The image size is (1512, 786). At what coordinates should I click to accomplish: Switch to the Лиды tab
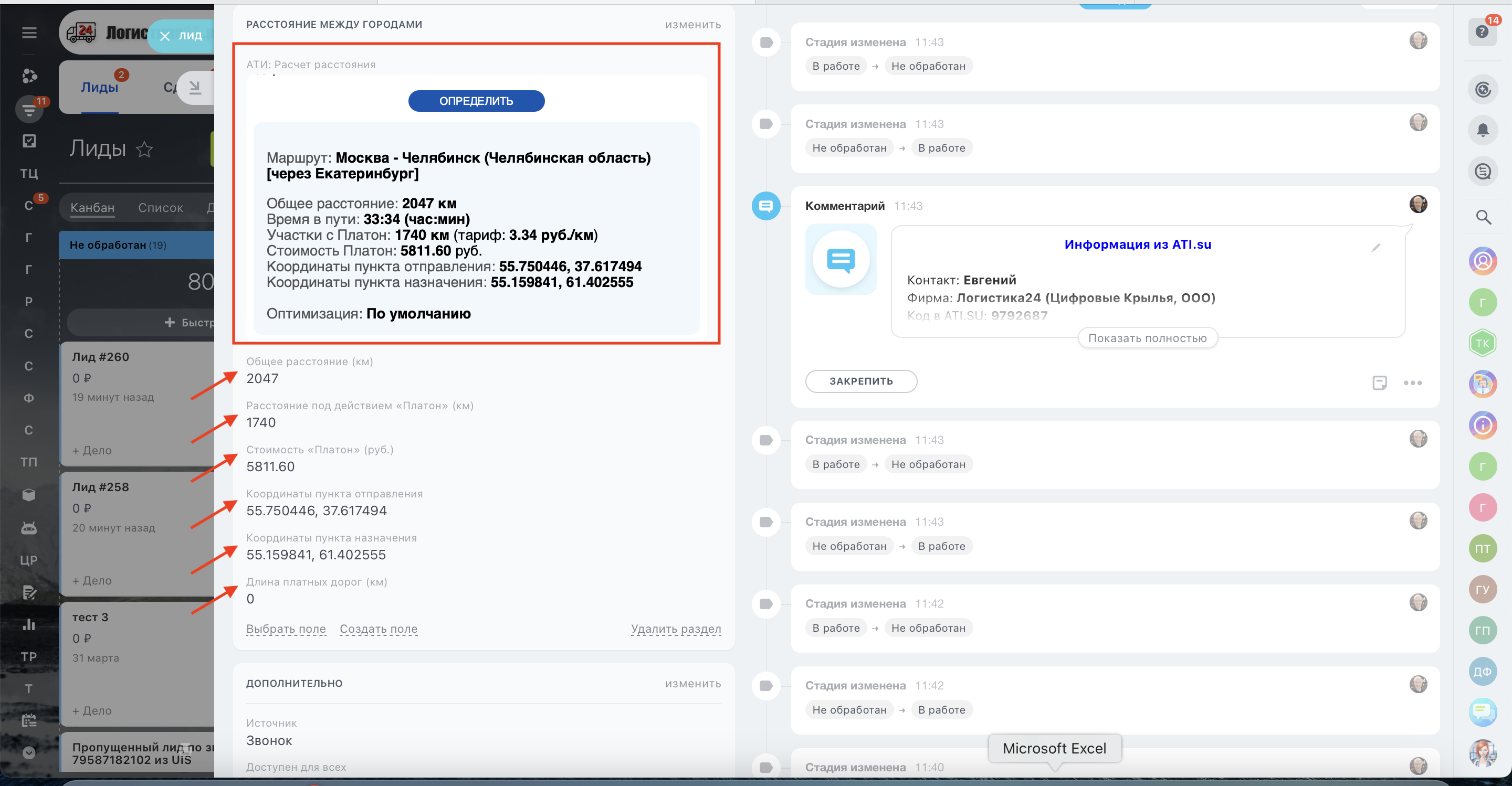coord(99,88)
